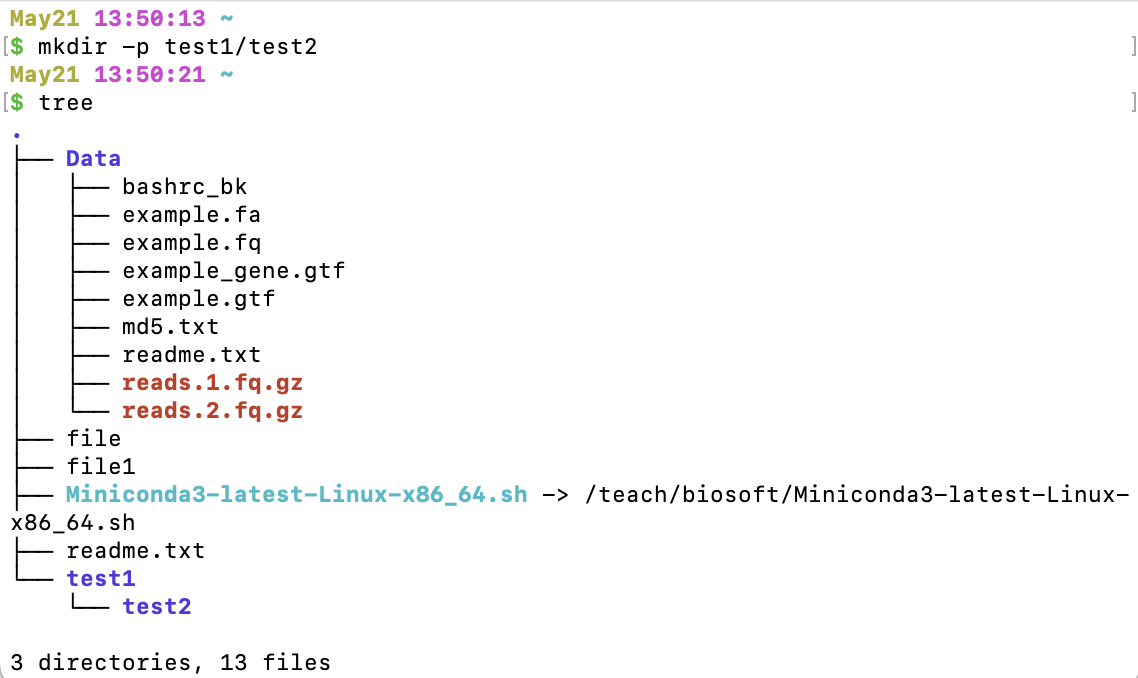Select the file1 entry

click(x=100, y=467)
